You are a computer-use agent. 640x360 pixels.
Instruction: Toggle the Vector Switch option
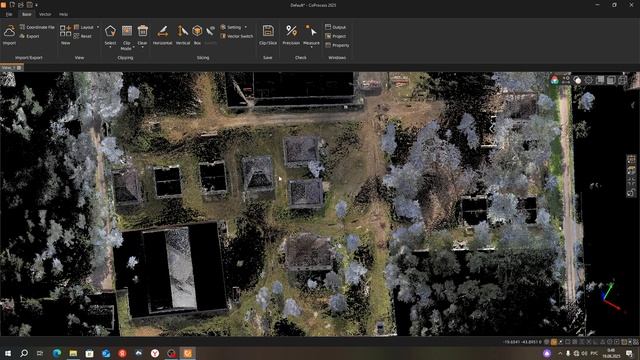[237, 36]
